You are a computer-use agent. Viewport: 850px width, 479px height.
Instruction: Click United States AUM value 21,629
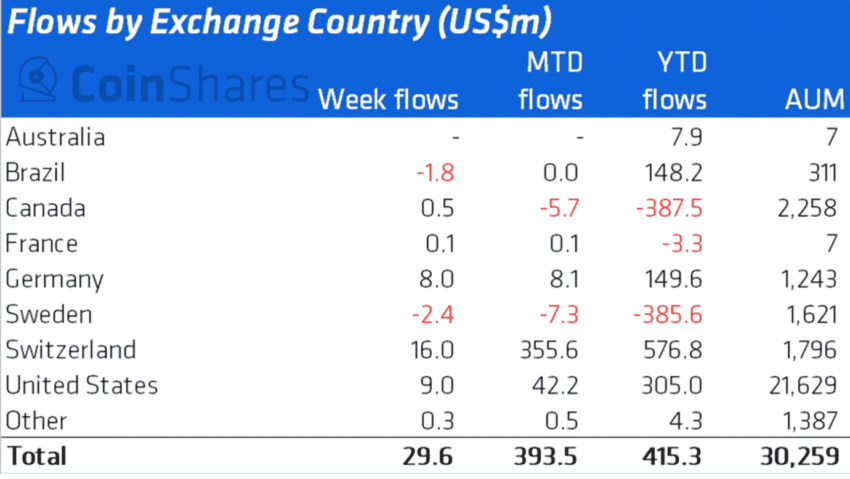[x=803, y=386]
